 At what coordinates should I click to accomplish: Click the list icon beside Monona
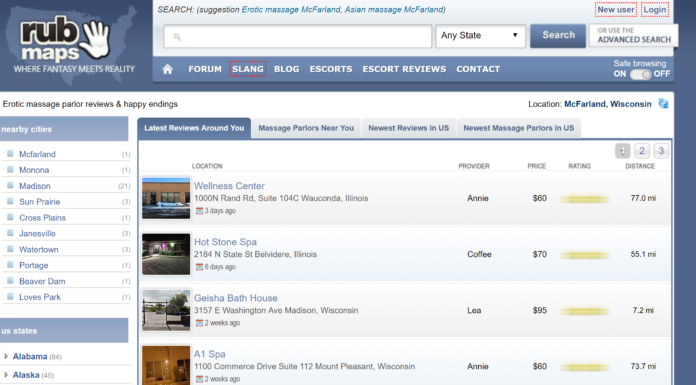10,170
